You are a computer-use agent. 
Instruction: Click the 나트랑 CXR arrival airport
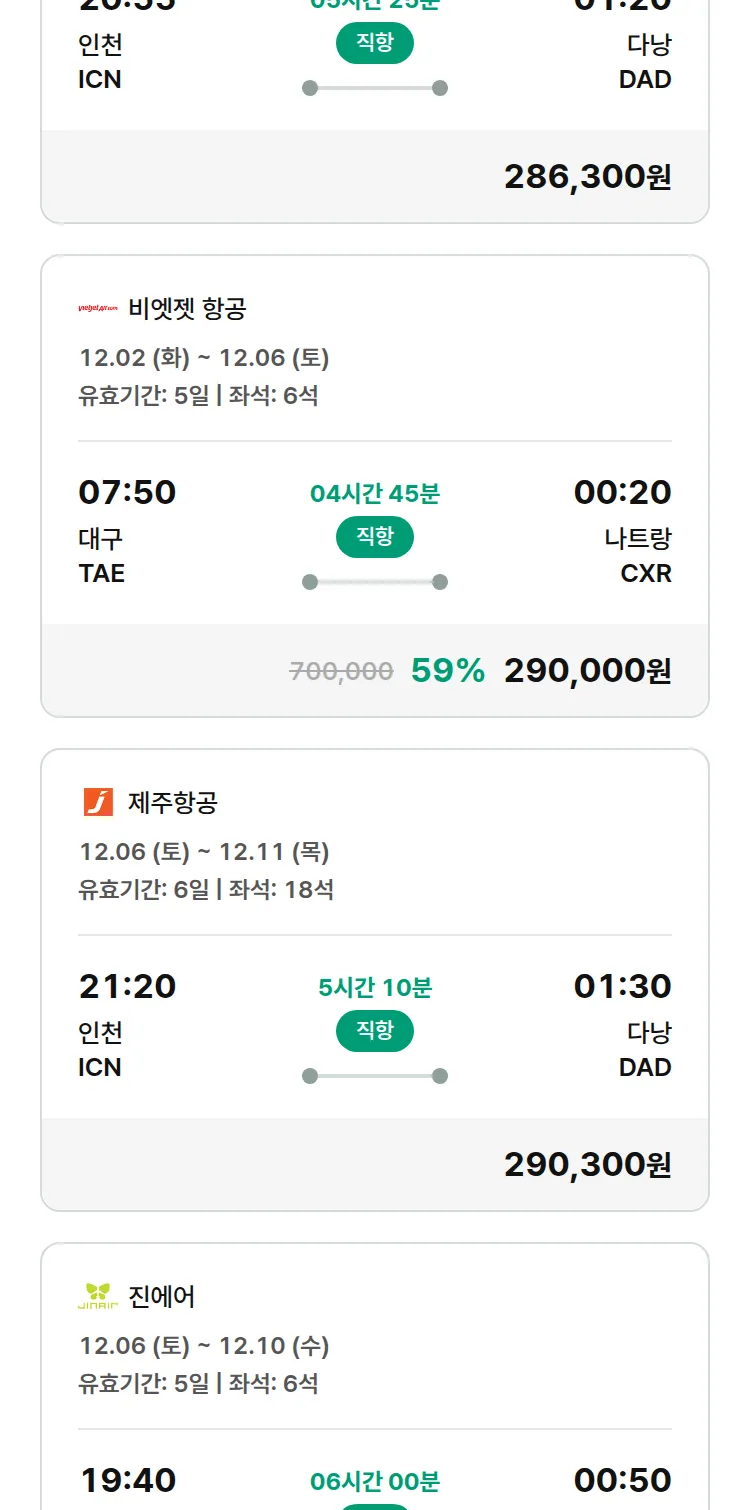coord(638,556)
